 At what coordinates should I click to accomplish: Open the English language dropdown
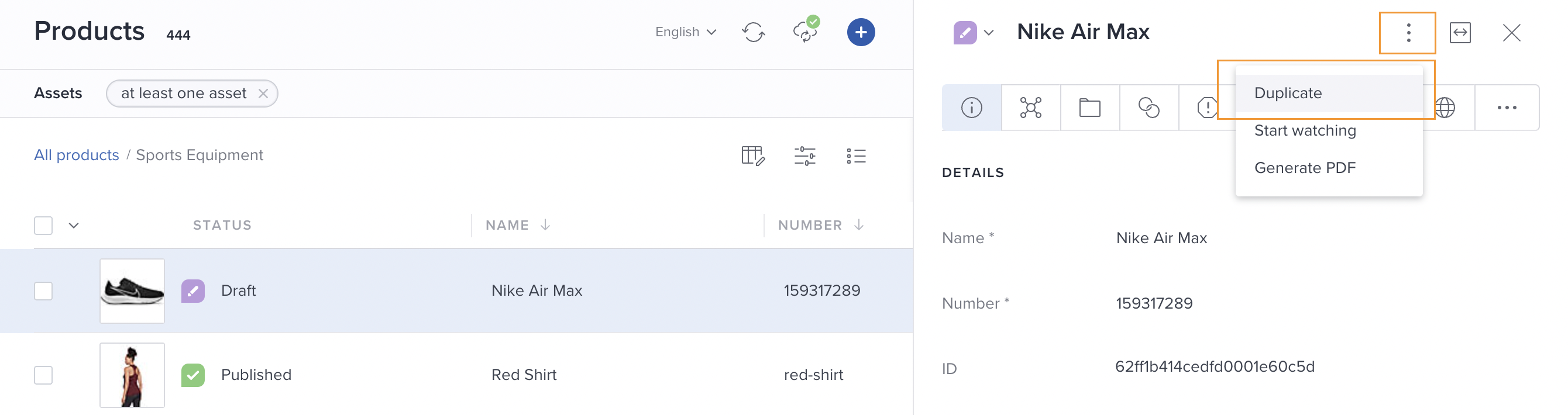click(x=685, y=32)
